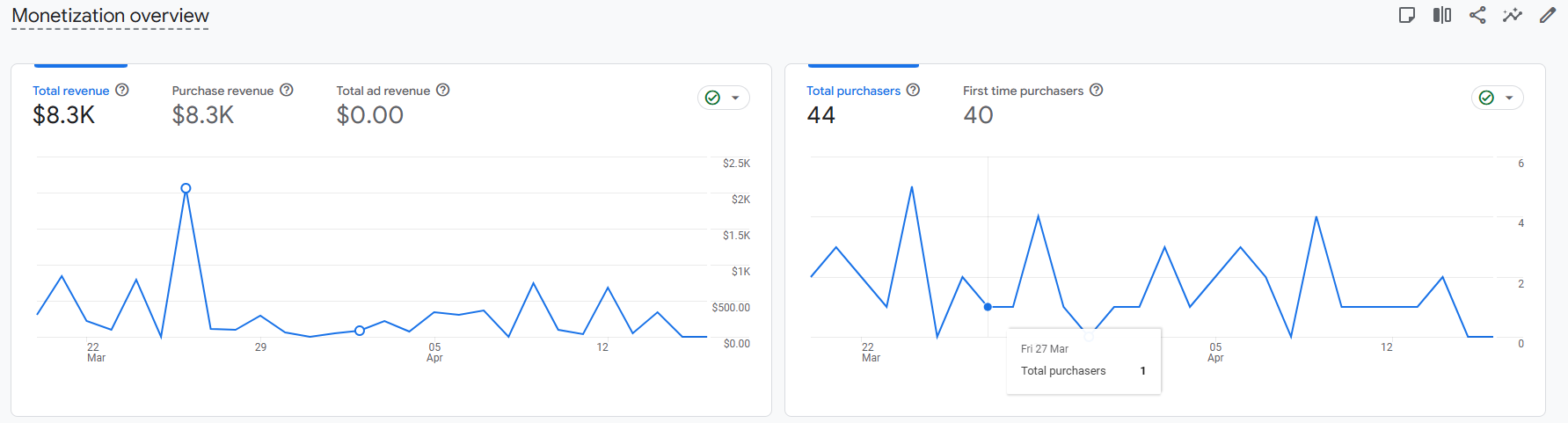The image size is (1568, 423).
Task: Click the compare columns icon
Action: point(1442,15)
